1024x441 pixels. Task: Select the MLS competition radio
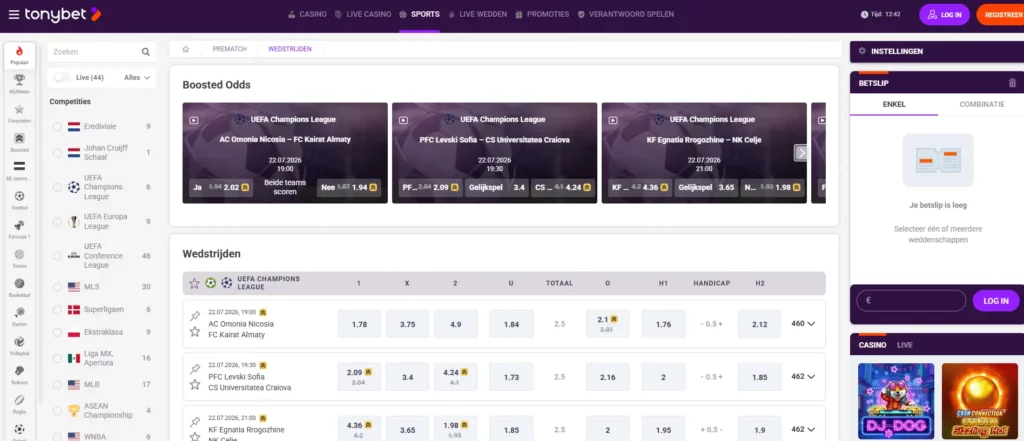pyautogui.click(x=57, y=287)
